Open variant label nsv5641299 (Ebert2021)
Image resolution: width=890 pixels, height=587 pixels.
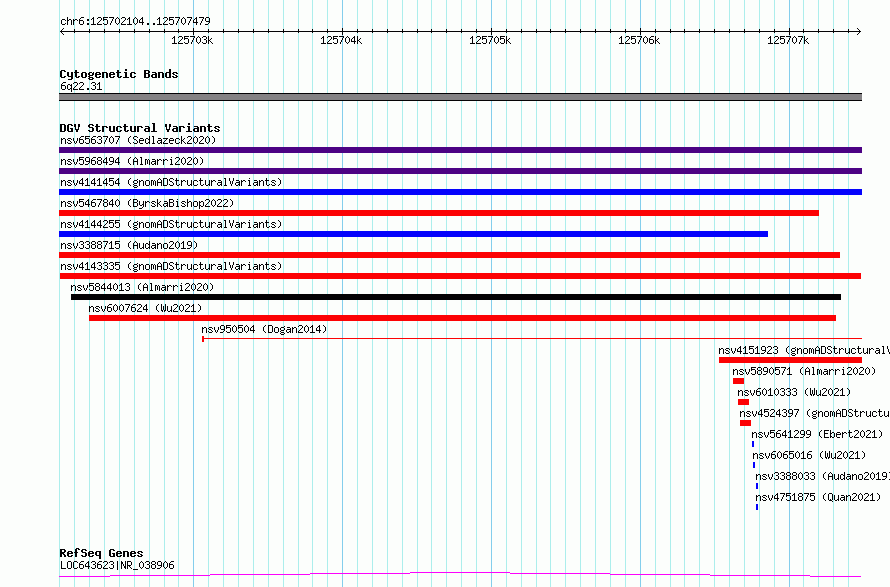coord(817,434)
